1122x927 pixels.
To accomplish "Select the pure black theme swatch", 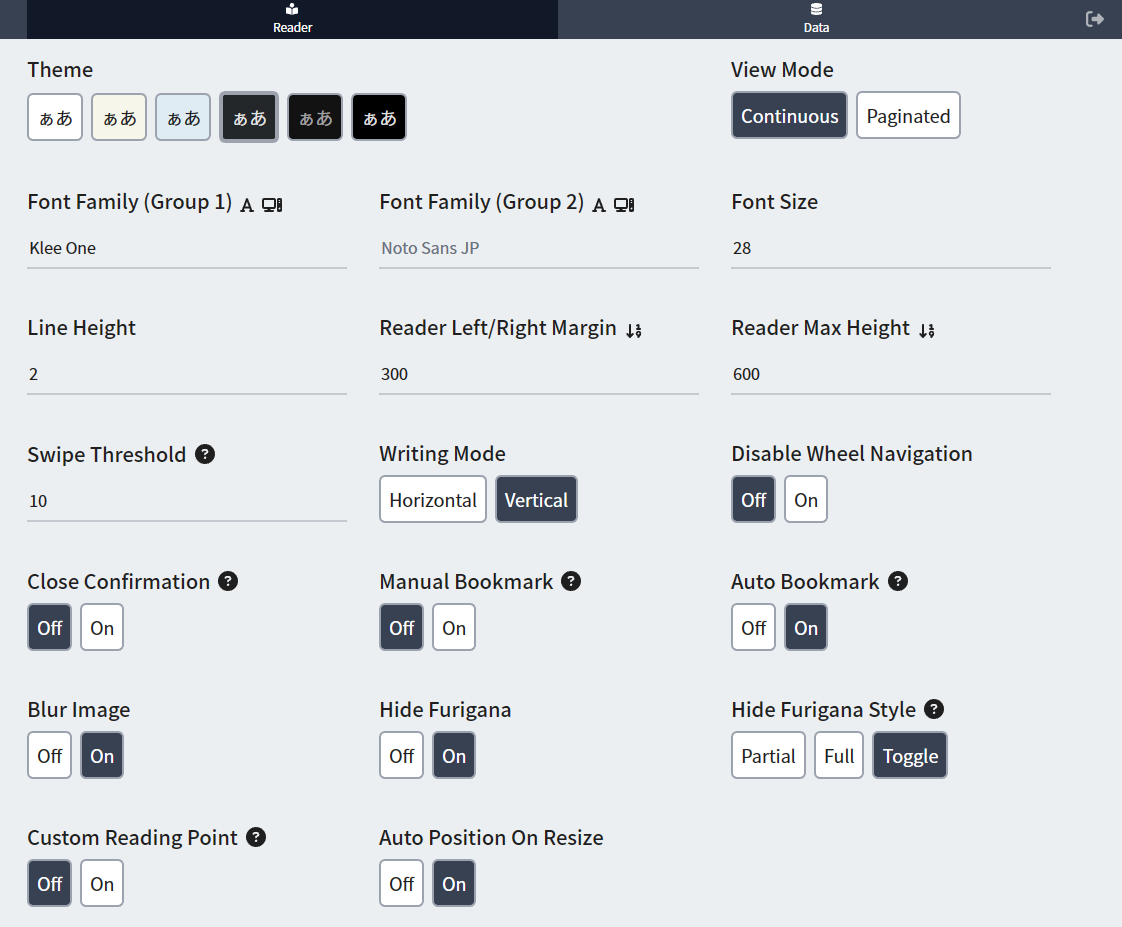I will pos(379,118).
